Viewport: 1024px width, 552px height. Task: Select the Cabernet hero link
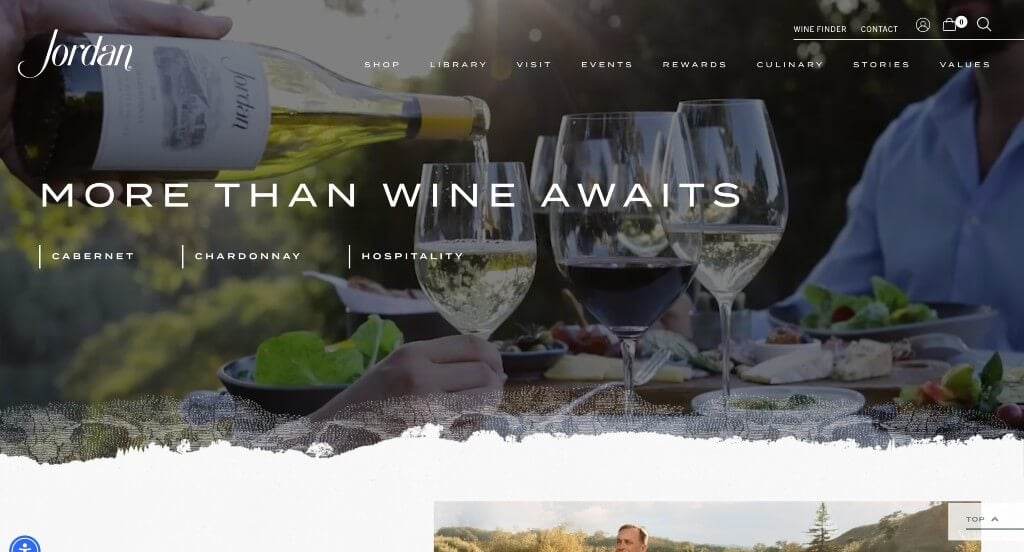pyautogui.click(x=93, y=256)
